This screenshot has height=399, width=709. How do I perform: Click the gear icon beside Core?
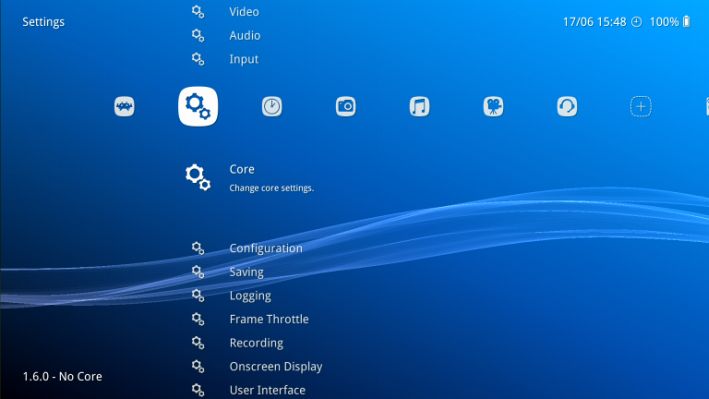coord(198,176)
